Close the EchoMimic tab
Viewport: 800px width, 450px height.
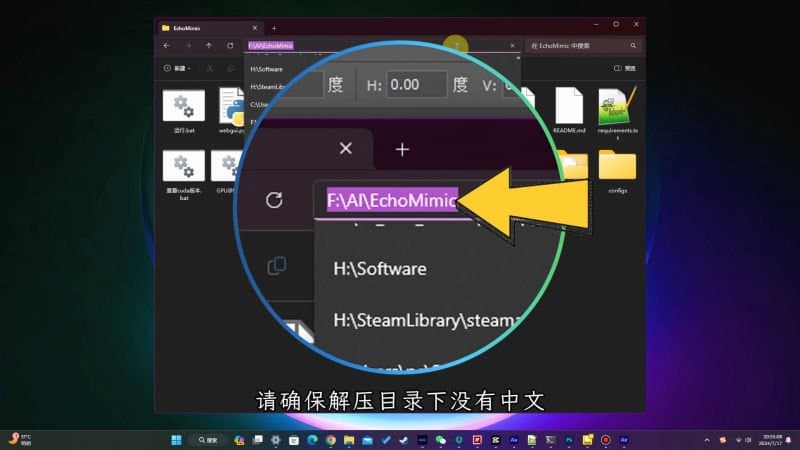pos(255,28)
